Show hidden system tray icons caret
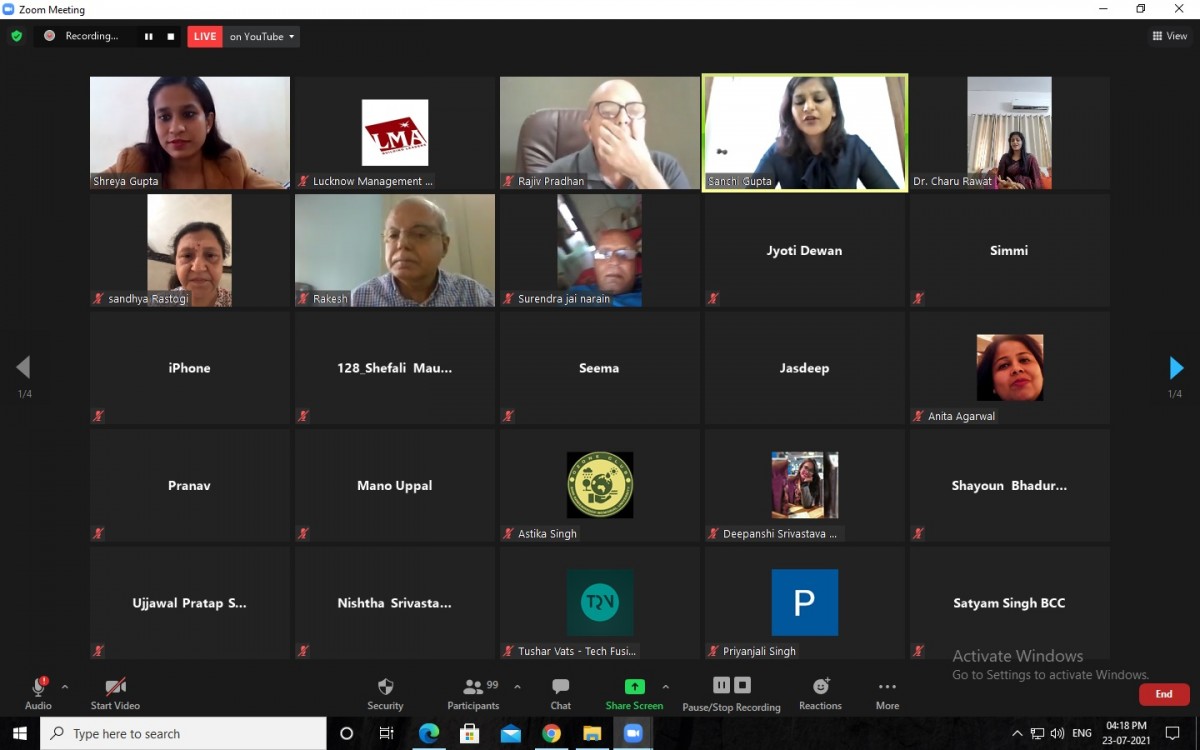This screenshot has width=1200, height=750. tap(1017, 733)
